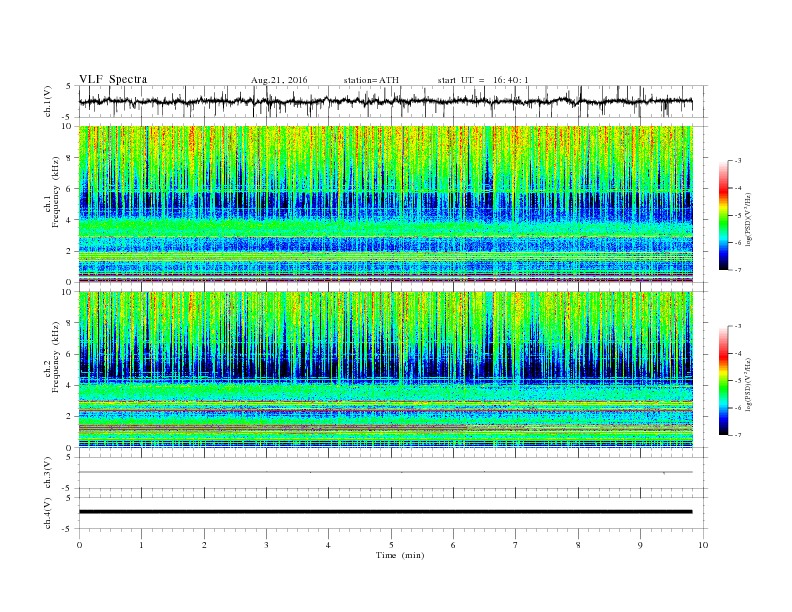Click the "5" tick label on the time axis
Viewport: 792px width, 612px height.
point(391,545)
